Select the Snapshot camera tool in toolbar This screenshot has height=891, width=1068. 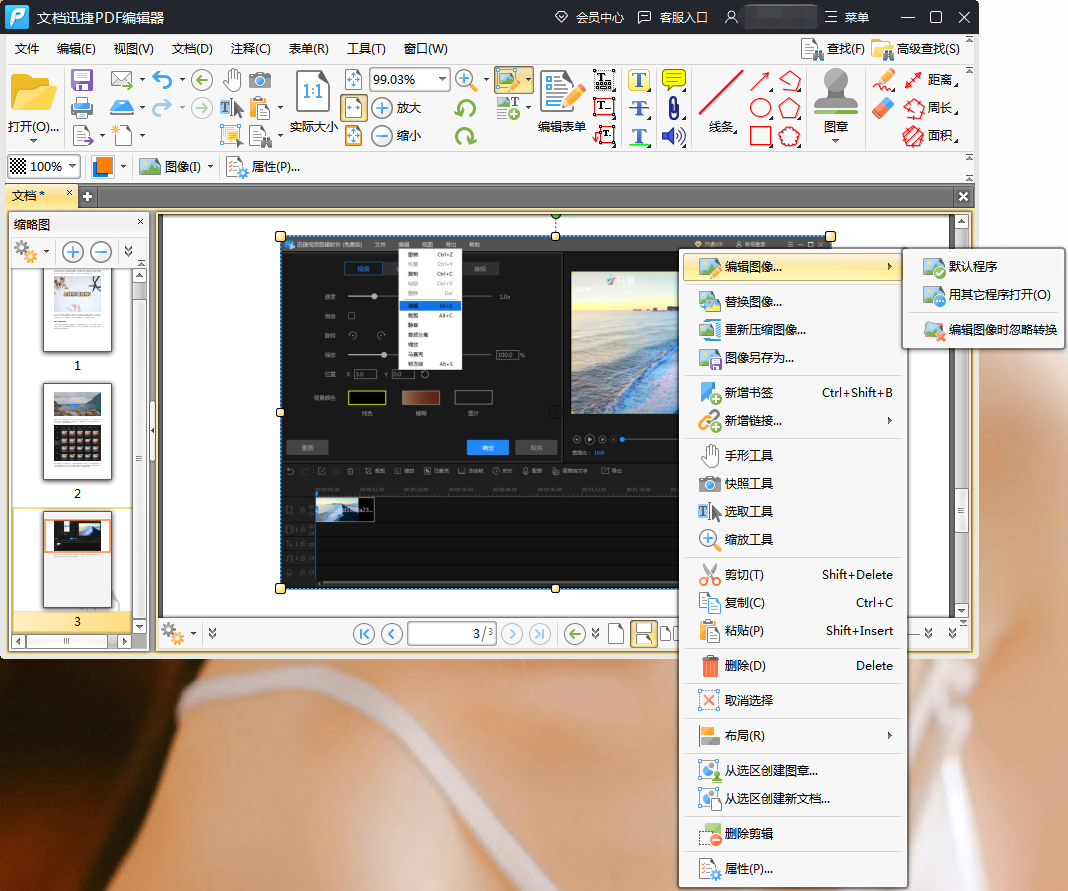tap(260, 80)
